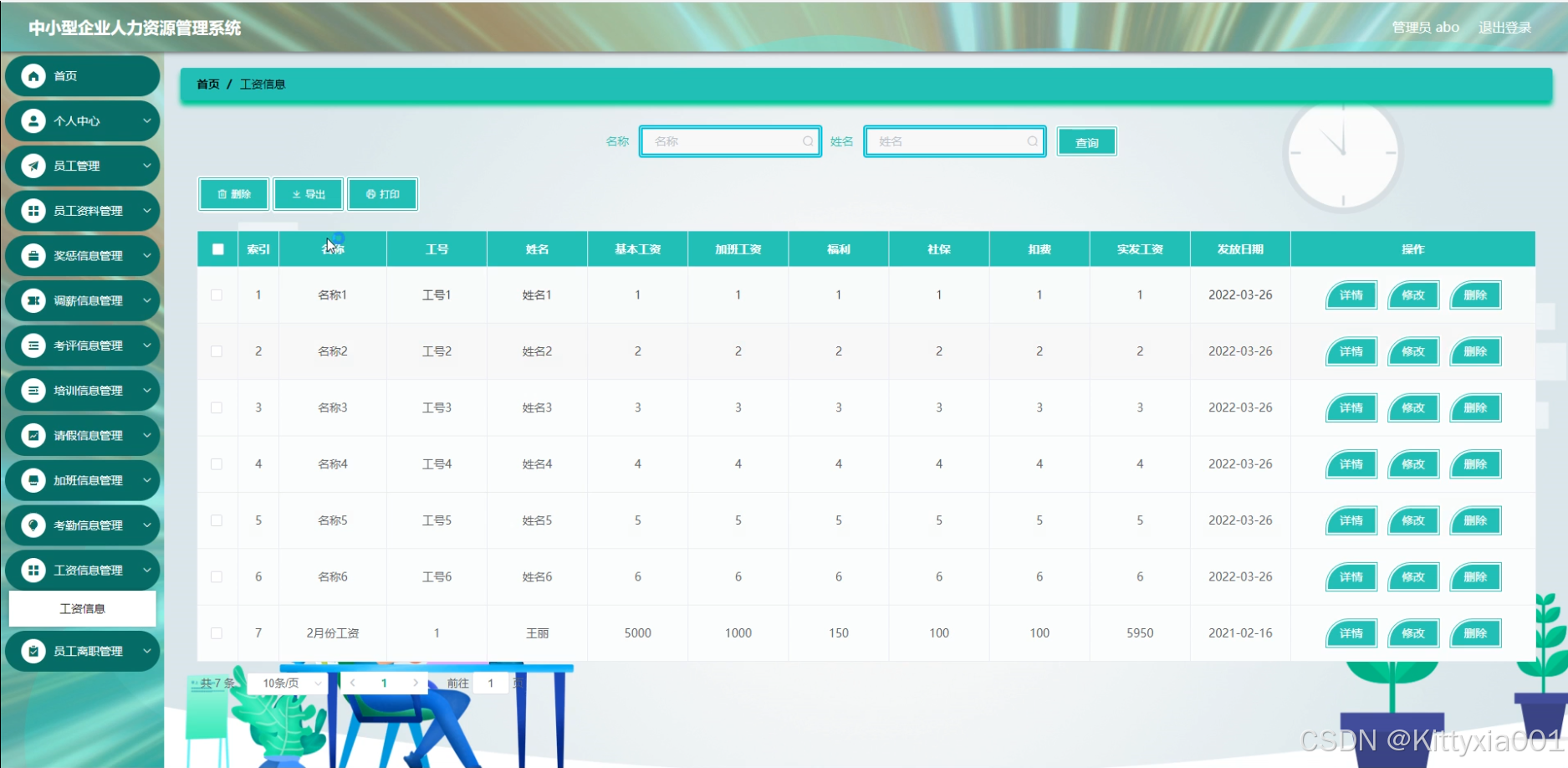This screenshot has height=768, width=1568.
Task: Click the 姓名 search input field
Action: point(949,141)
